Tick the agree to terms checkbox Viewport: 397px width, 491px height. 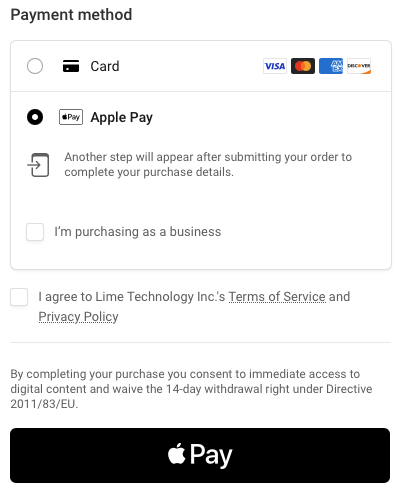19,297
